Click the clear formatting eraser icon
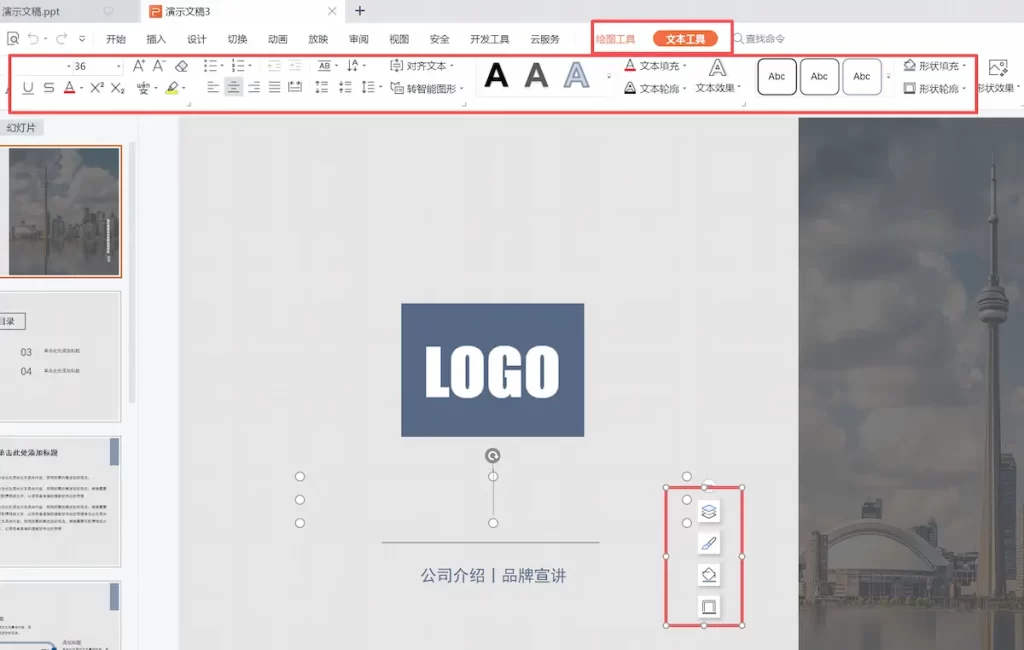Viewport: 1024px width, 650px height. tap(181, 66)
